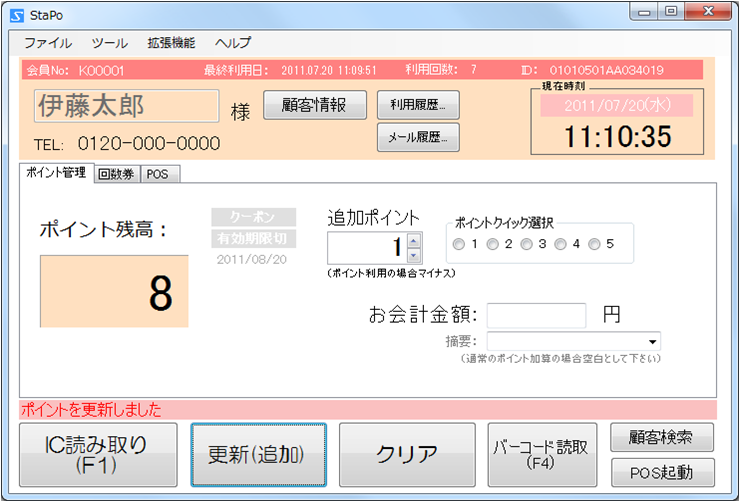Image resolution: width=740 pixels, height=502 pixels.
Task: Decrease 追加ポイント with the down arrow
Action: (x=413, y=255)
